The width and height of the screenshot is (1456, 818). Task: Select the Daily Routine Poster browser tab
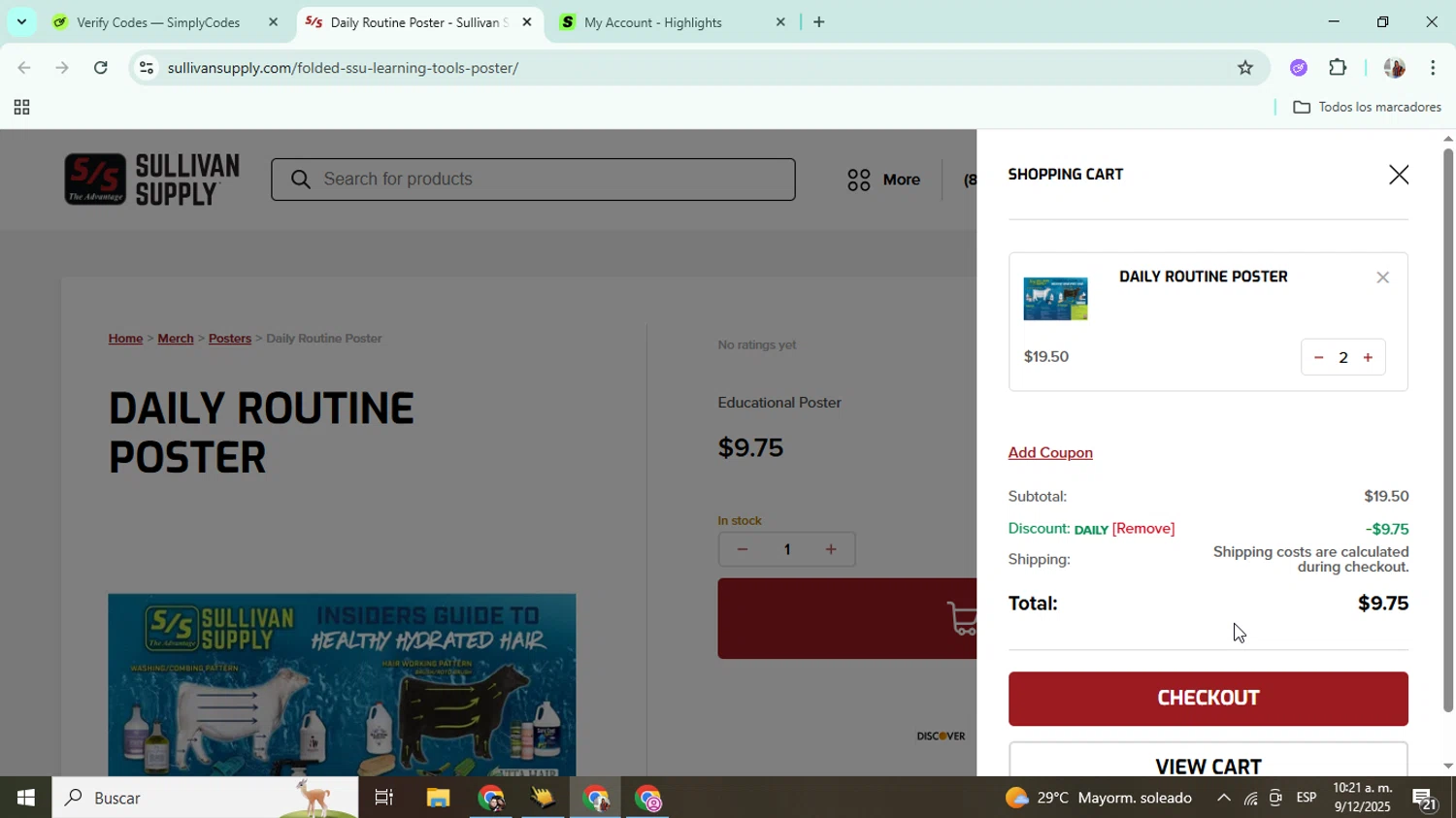(x=417, y=22)
